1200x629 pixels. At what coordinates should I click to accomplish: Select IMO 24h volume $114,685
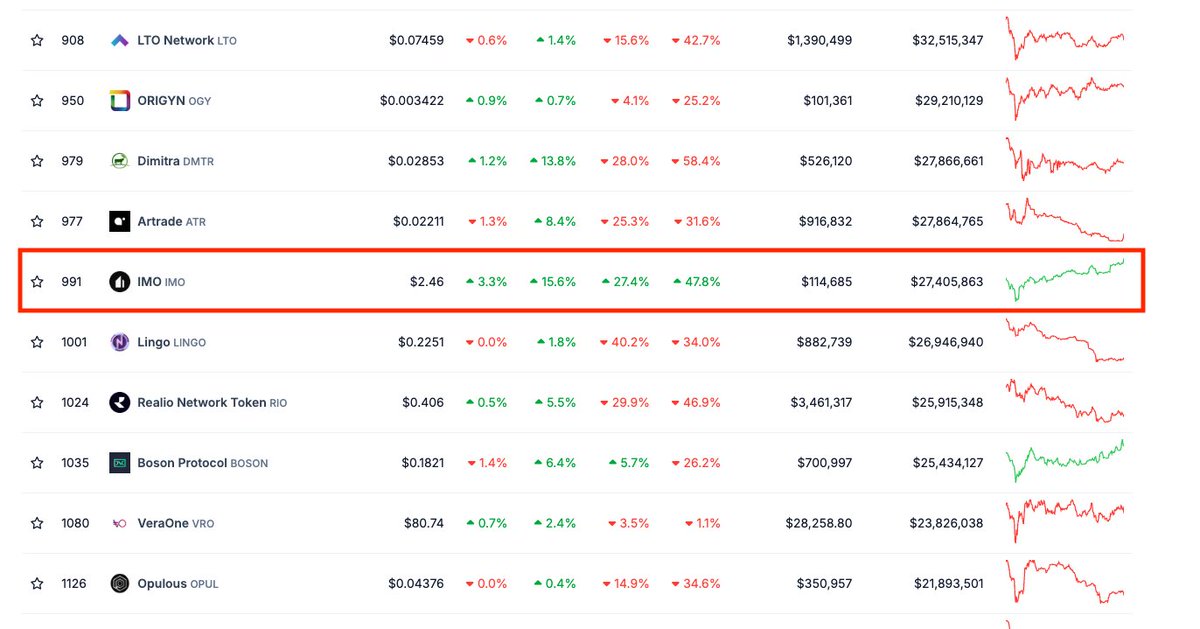coord(827,282)
